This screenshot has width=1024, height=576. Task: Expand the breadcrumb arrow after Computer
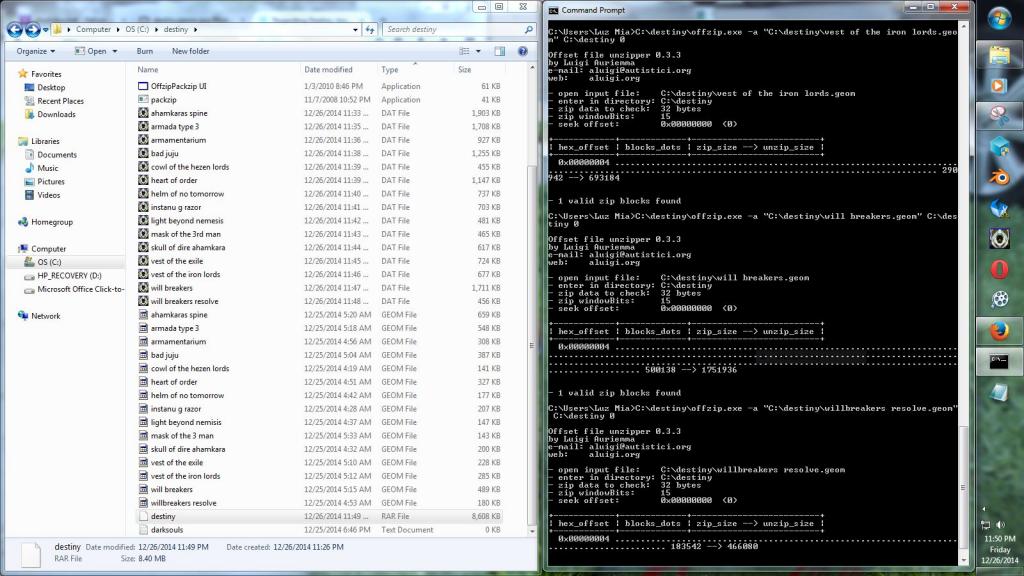118,29
